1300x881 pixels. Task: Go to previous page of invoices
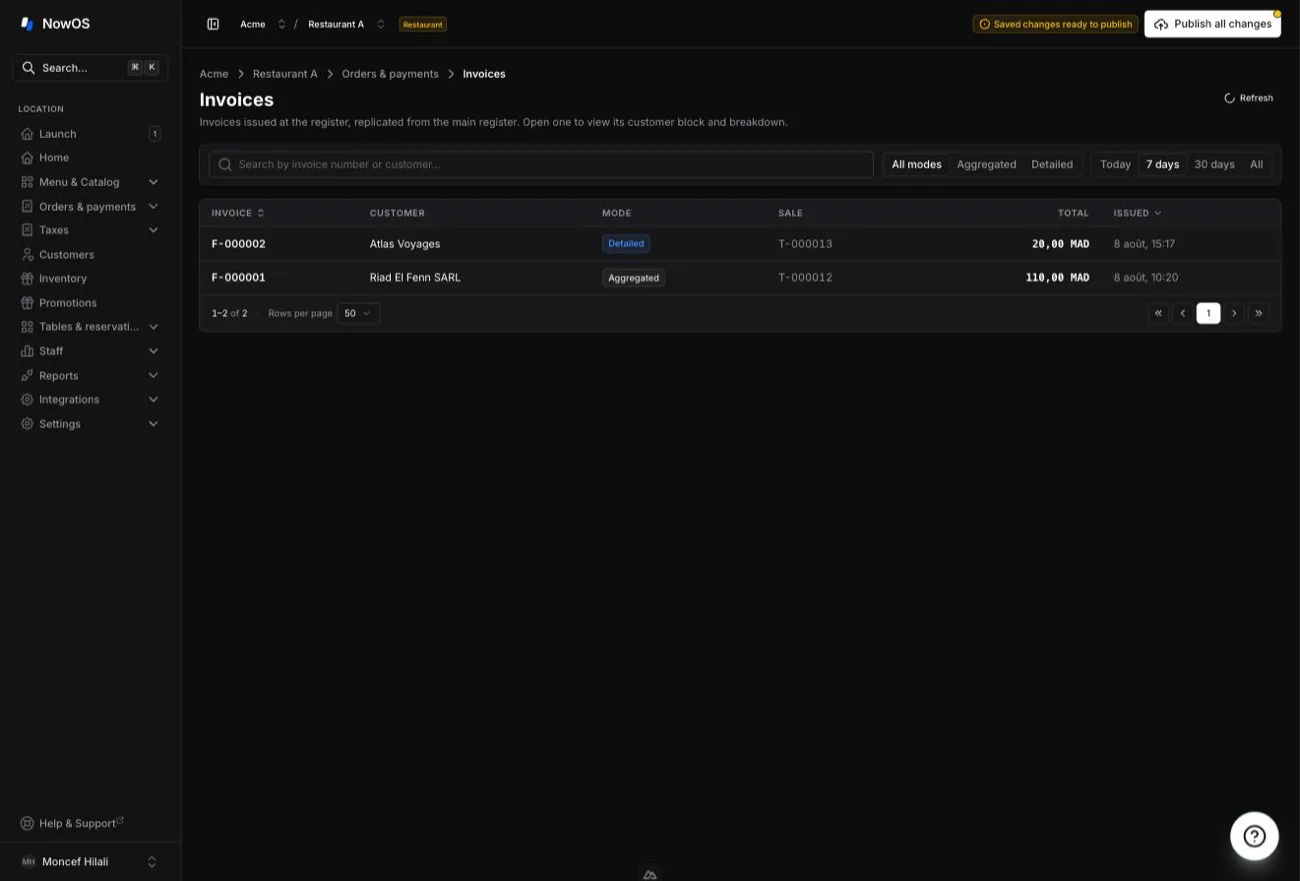click(x=1183, y=313)
